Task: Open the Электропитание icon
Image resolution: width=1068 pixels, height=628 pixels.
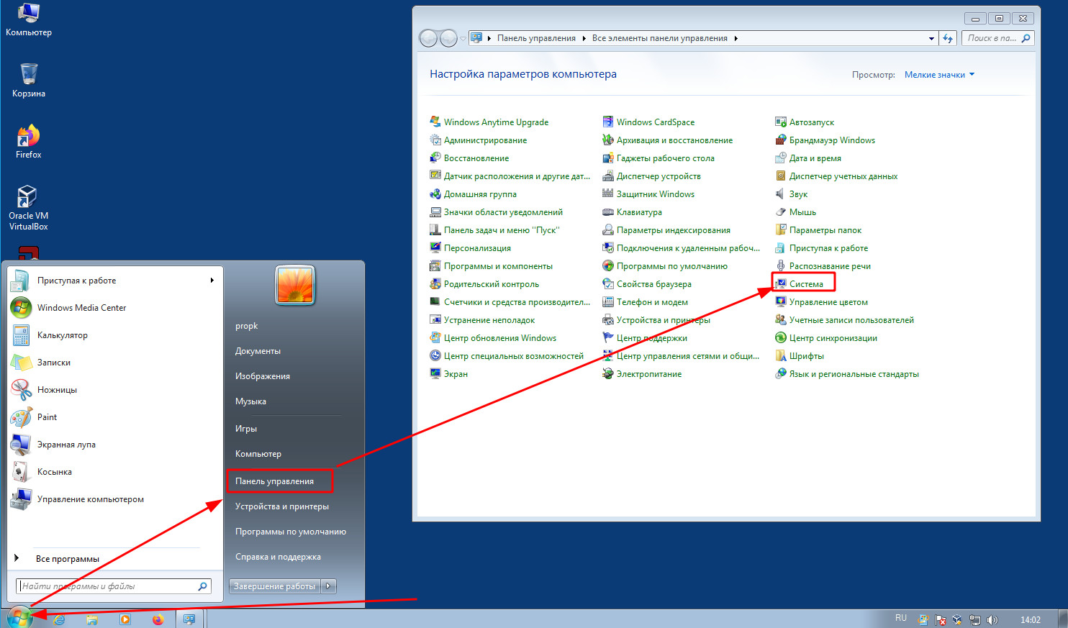Action: 608,374
